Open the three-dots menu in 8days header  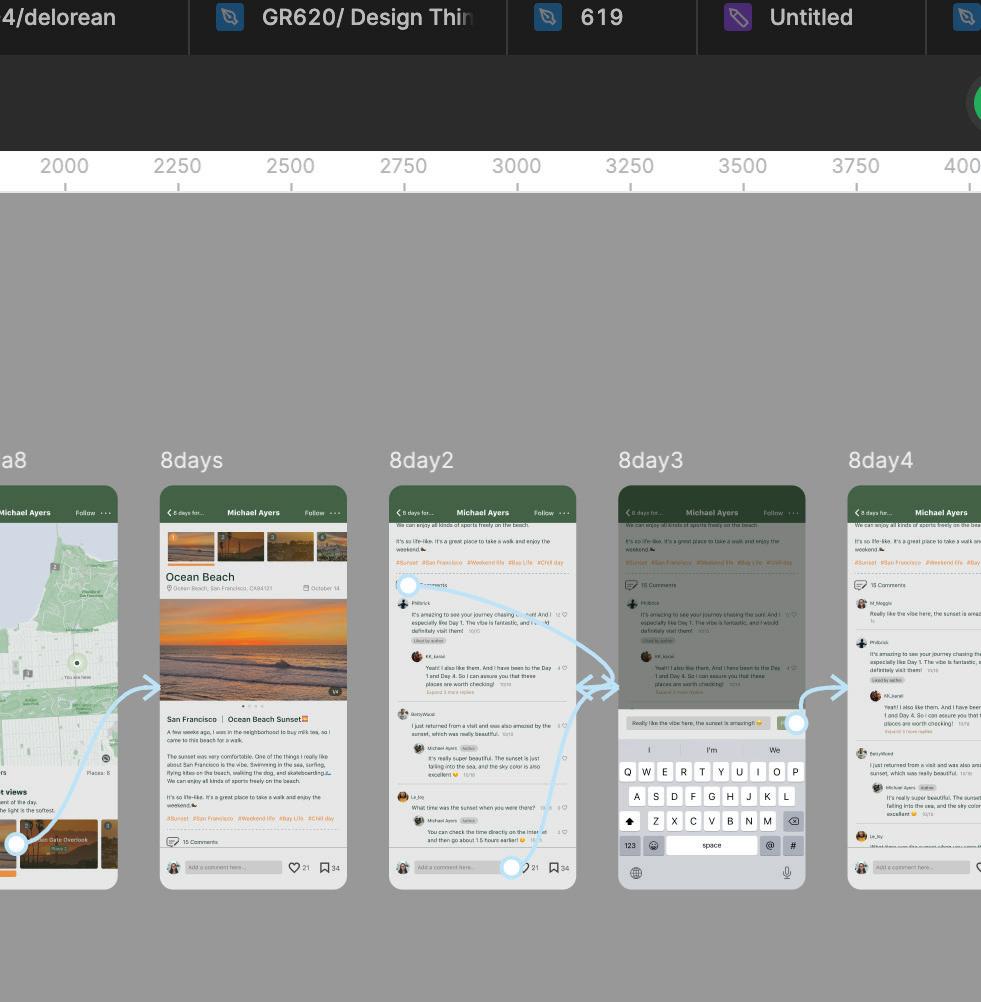click(335, 513)
